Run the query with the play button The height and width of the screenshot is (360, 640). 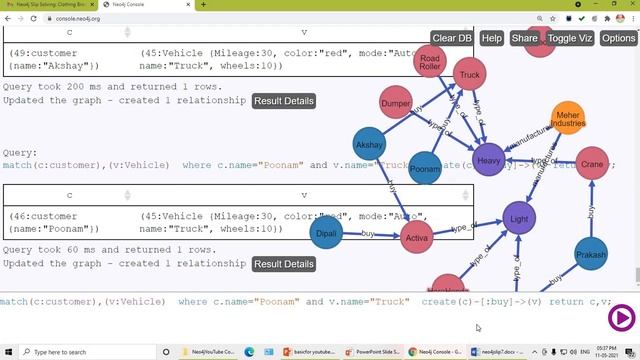point(622,318)
